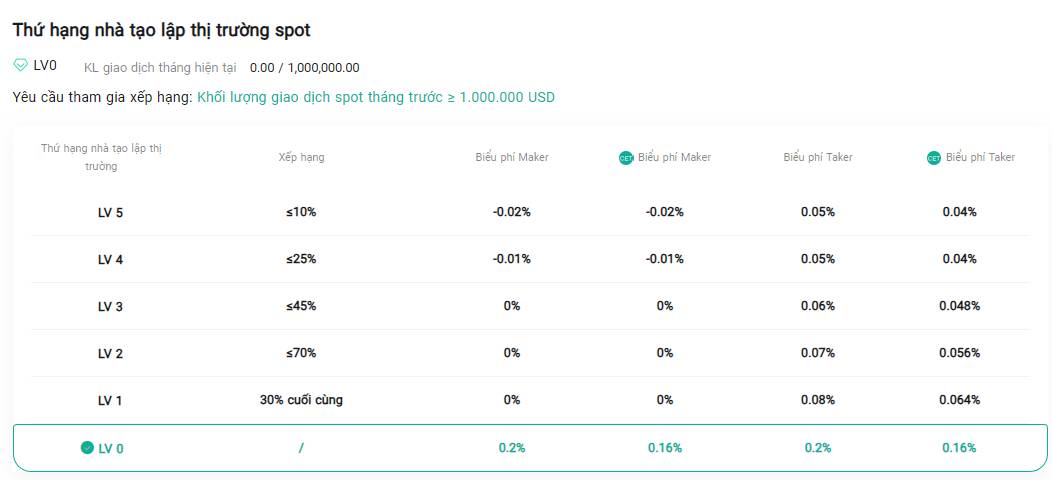The height and width of the screenshot is (480, 1052).
Task: Click the LV 1 tier label
Action: 110,401
